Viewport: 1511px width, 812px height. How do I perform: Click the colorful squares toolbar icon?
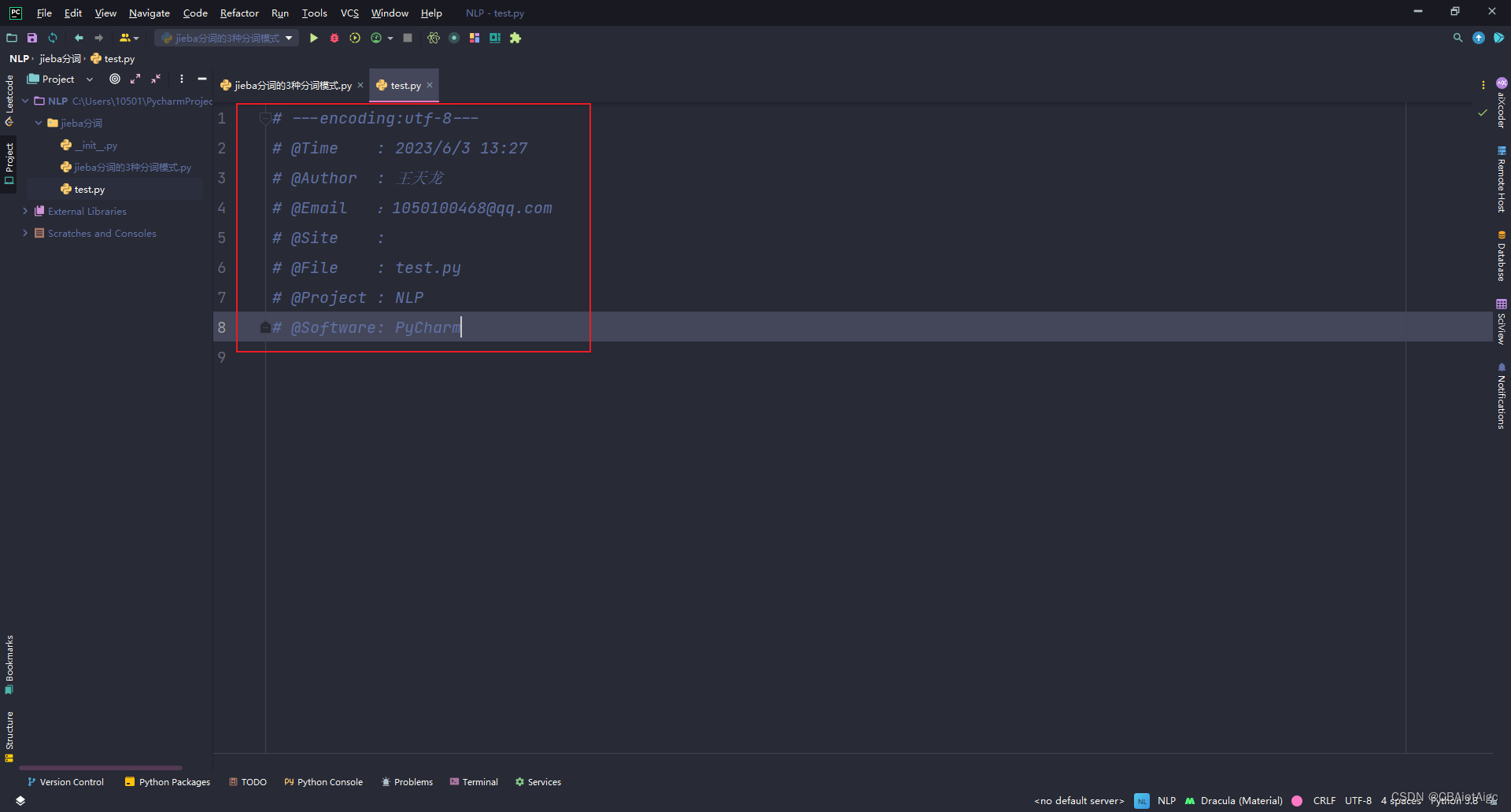click(x=475, y=38)
